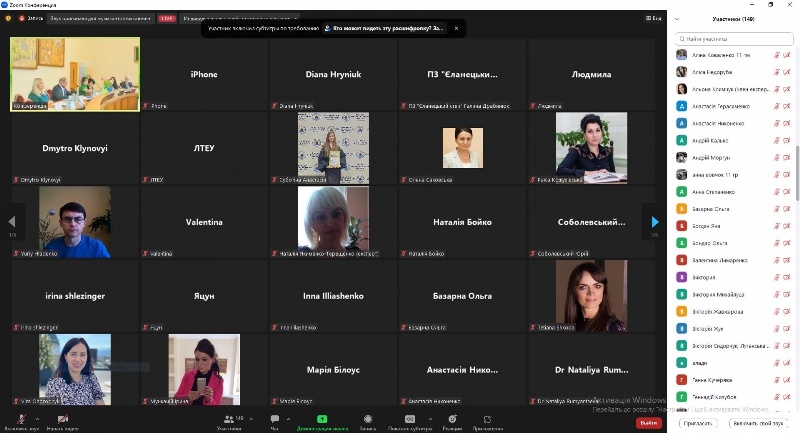
Task: Click the Record icon in bottom toolbar
Action: [x=368, y=419]
